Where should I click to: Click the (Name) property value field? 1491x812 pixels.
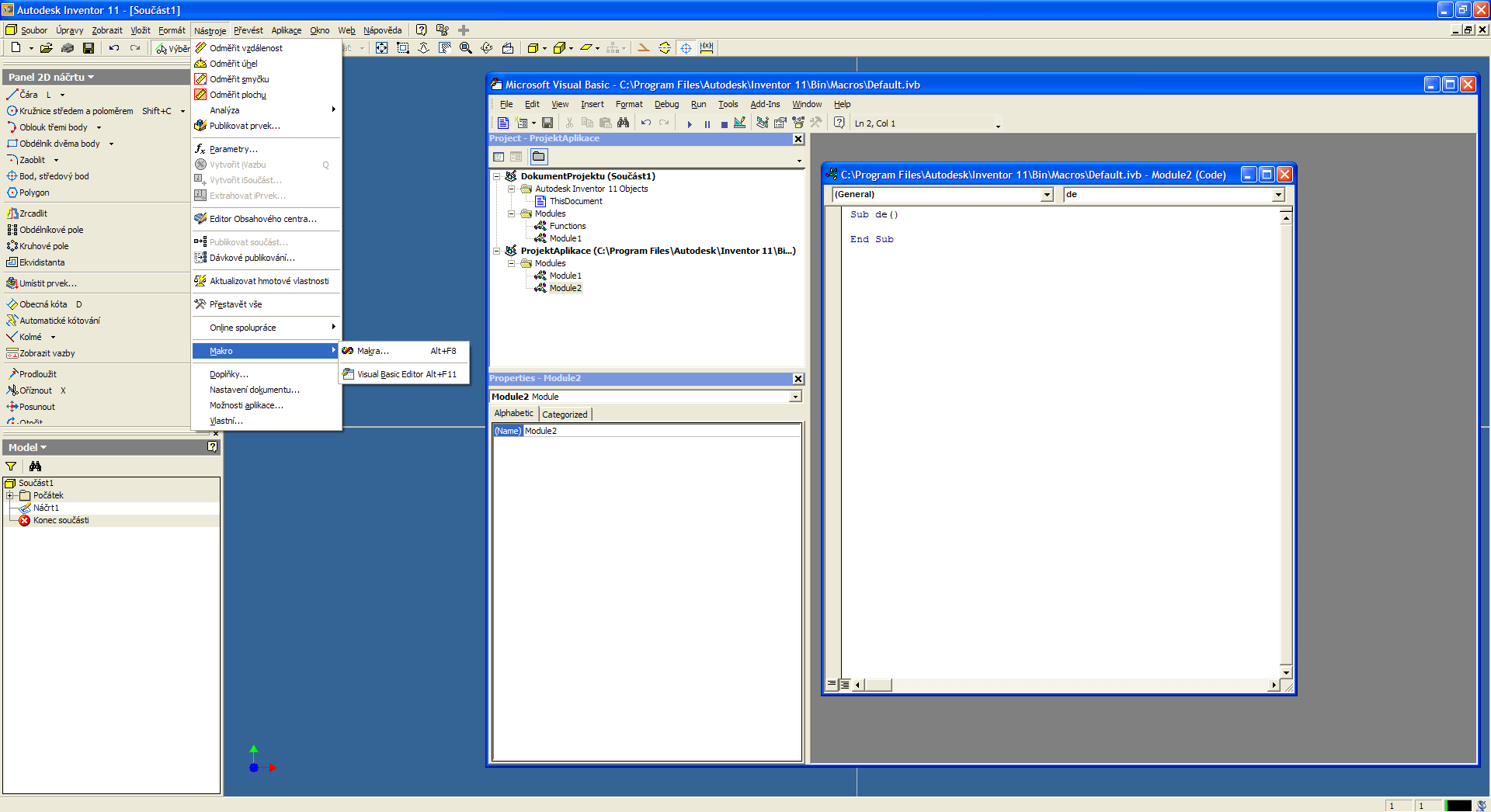[662, 431]
